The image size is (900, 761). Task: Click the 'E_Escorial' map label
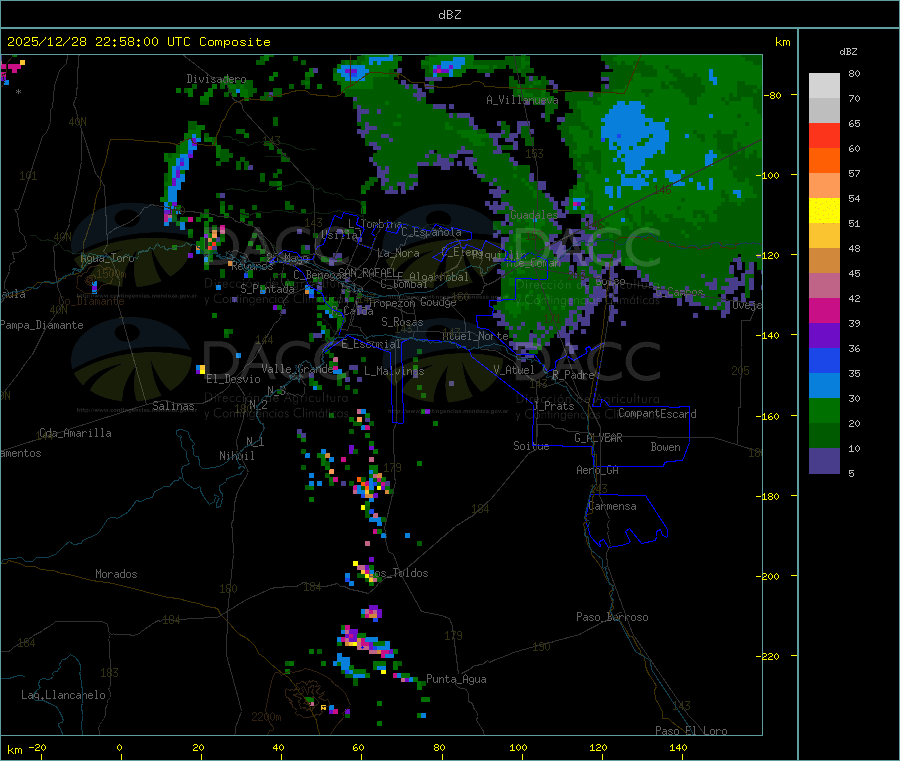pos(371,344)
